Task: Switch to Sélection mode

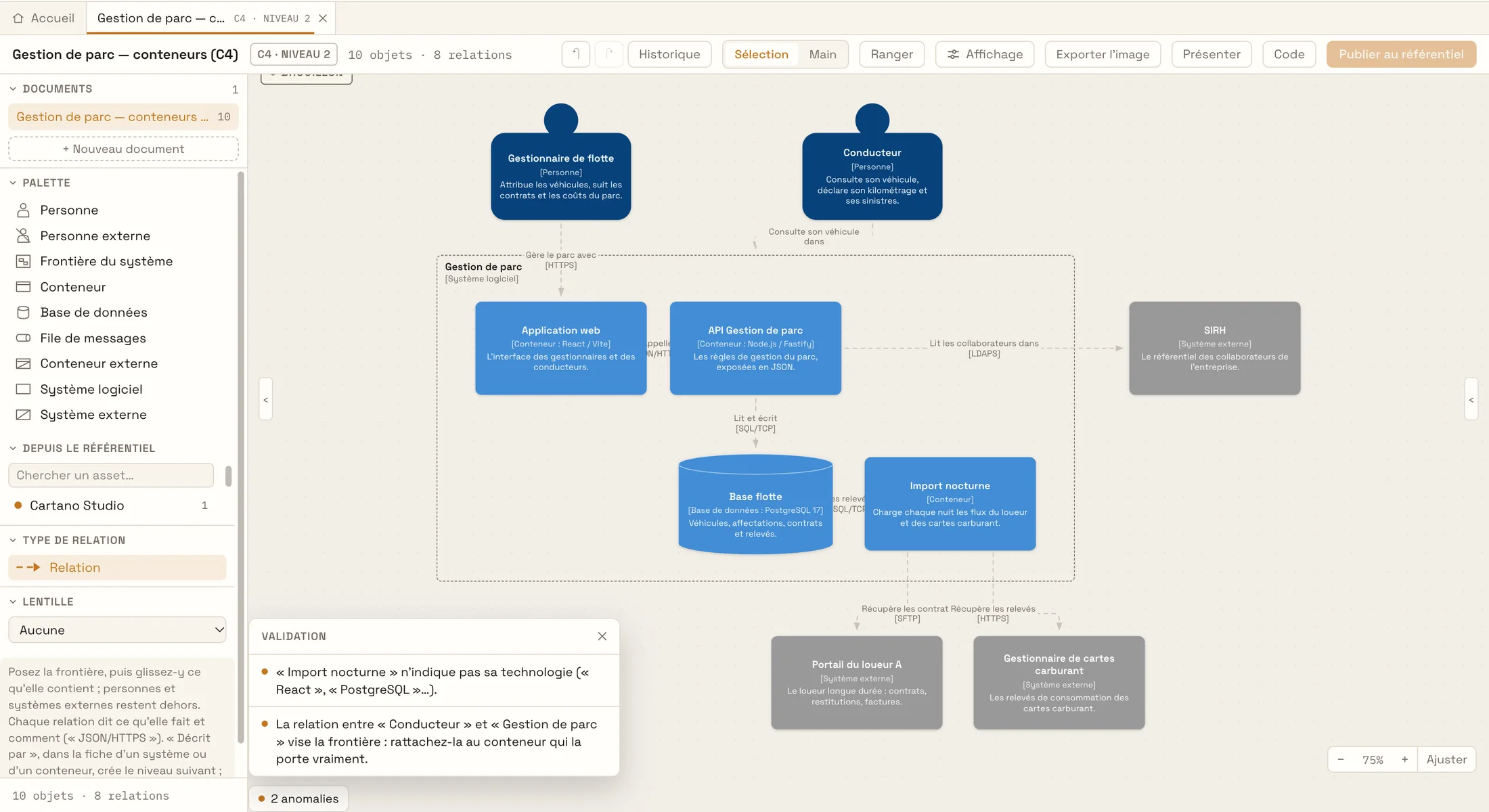Action: click(x=761, y=54)
